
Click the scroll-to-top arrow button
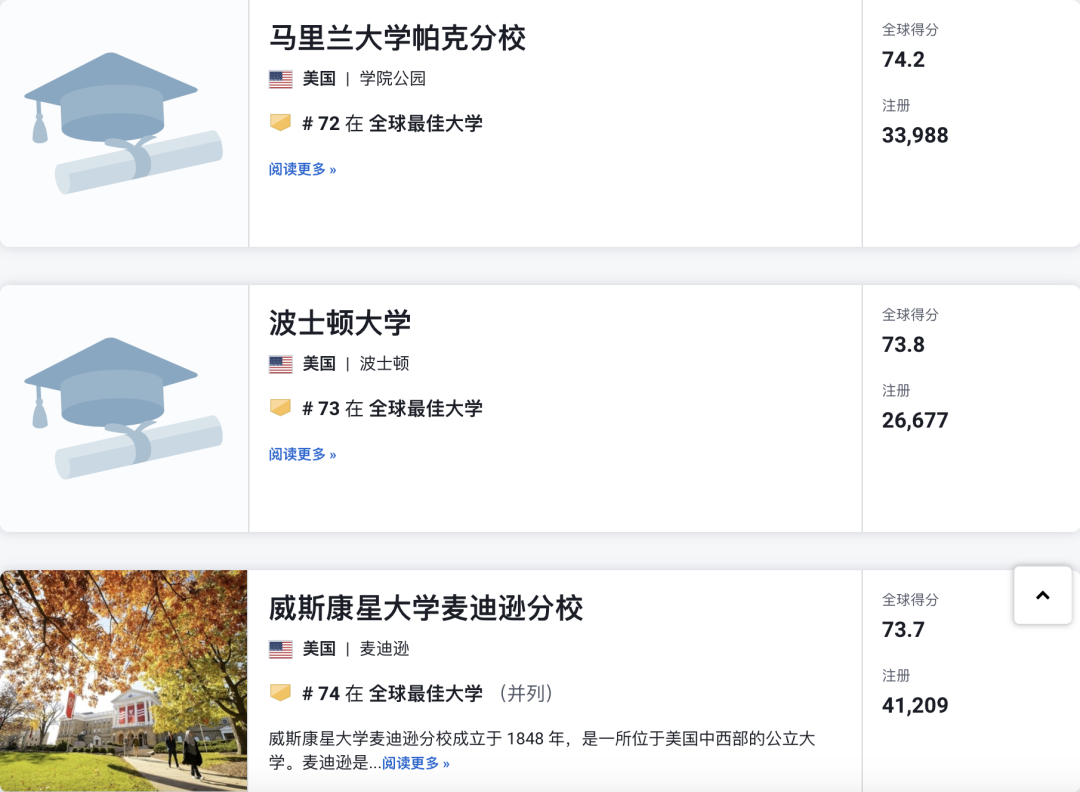click(x=1042, y=596)
